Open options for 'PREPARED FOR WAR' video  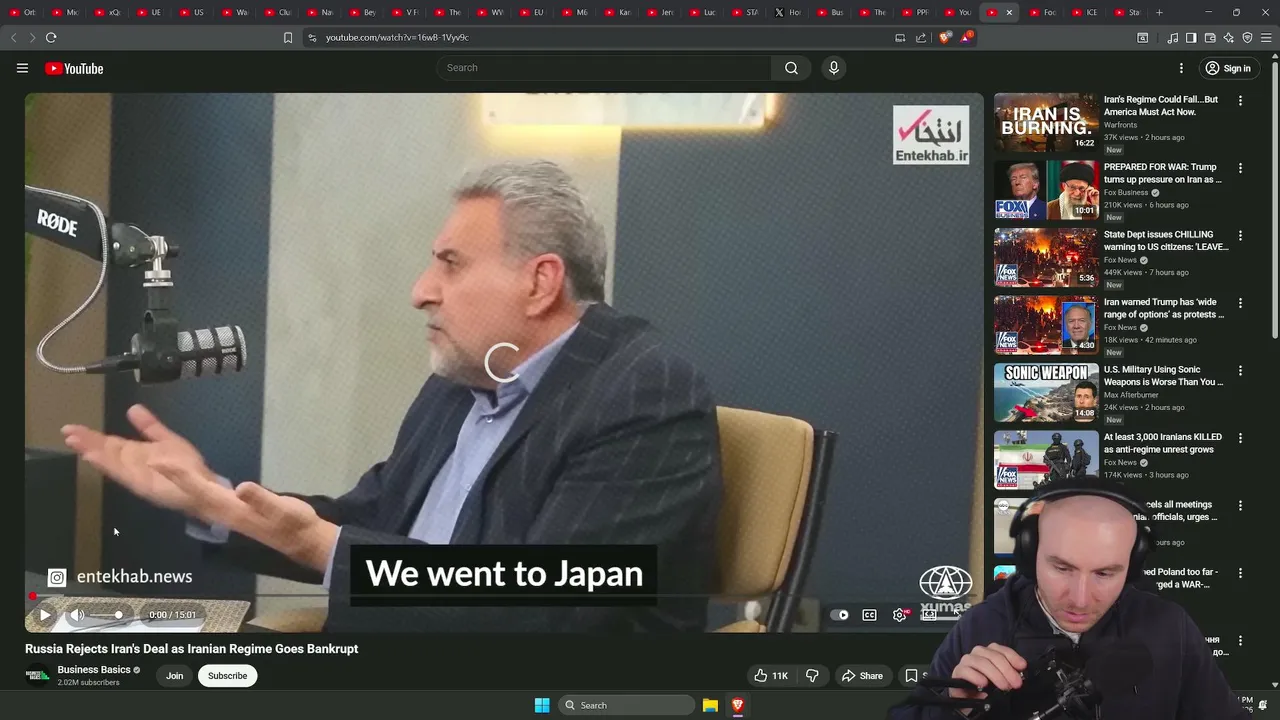pyautogui.click(x=1240, y=168)
